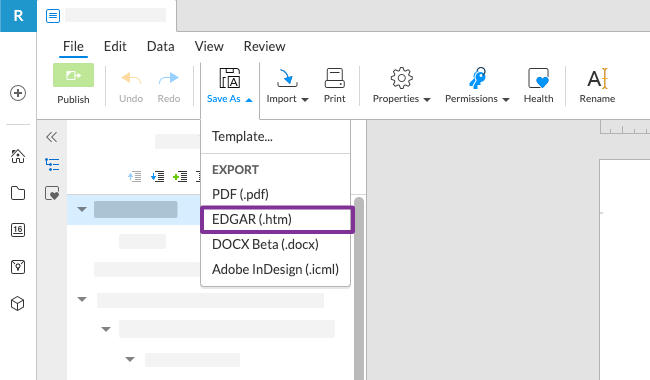Screen dimensions: 650x380
Task: Collapse the nested second-level outline section
Action: (x=106, y=329)
